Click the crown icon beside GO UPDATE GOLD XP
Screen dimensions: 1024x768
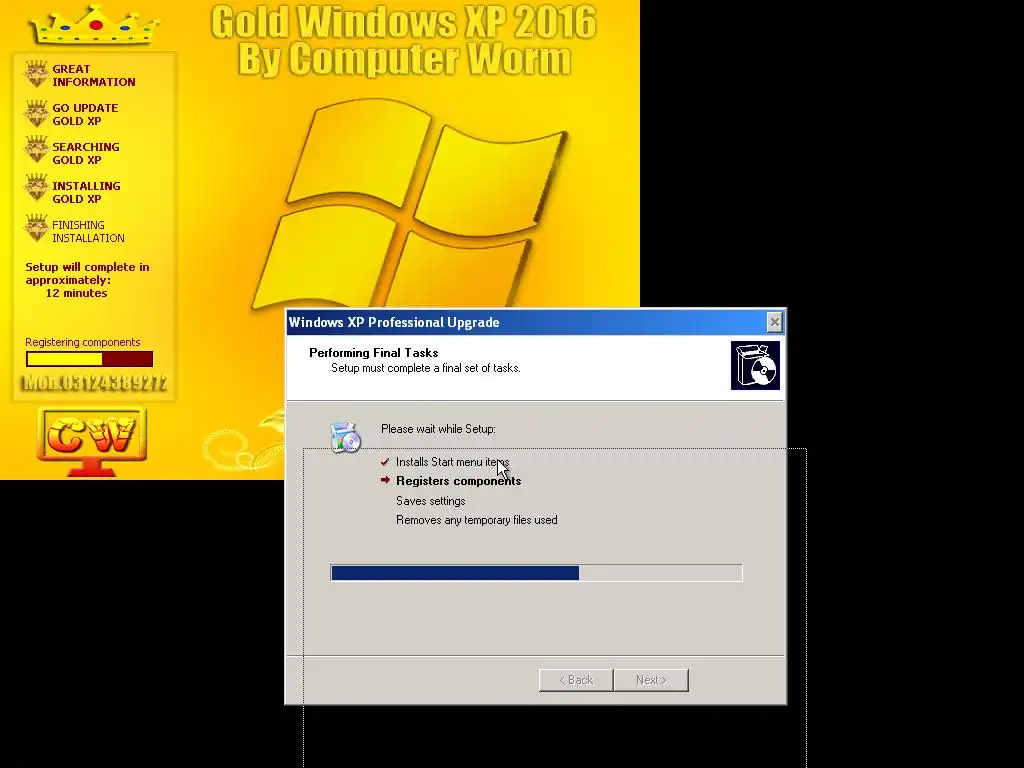pos(37,114)
